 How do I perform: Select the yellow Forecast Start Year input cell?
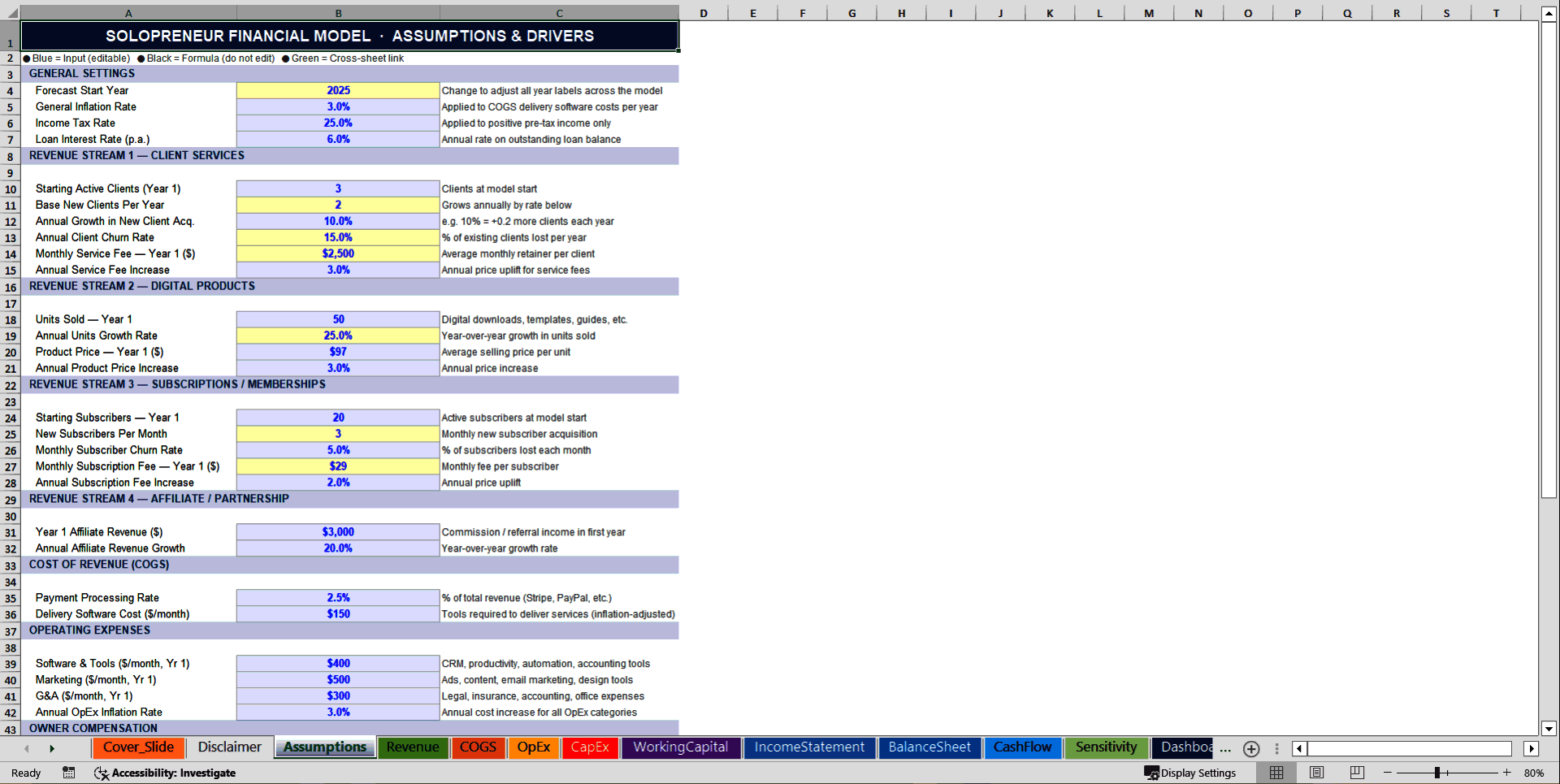tap(338, 90)
